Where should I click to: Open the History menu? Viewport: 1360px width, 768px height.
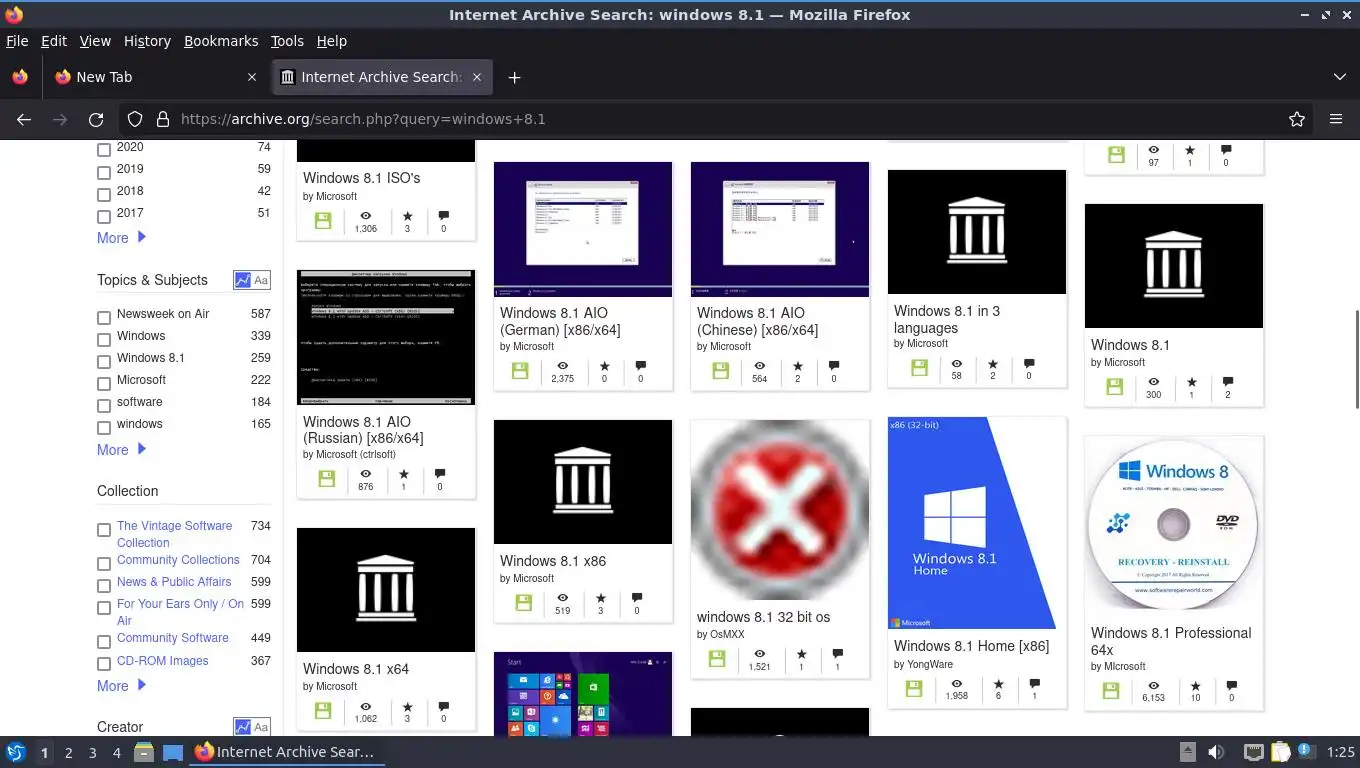click(x=147, y=41)
